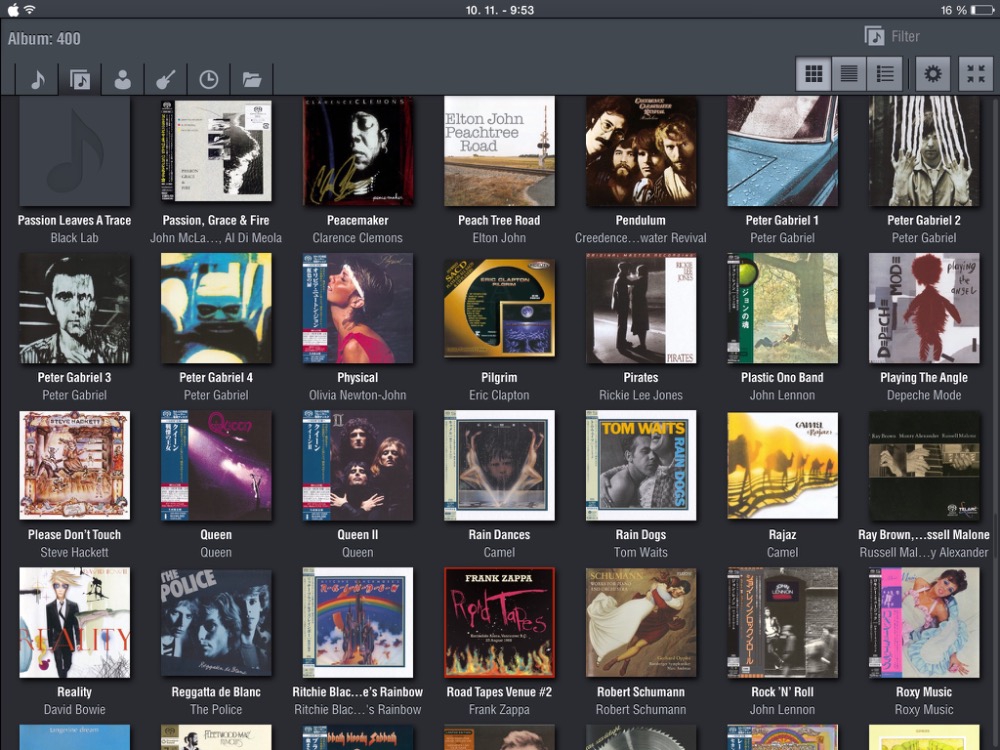Screen dimensions: 1000x750
Task: Open Rock 'N' Roll album cover
Action: tap(783, 622)
